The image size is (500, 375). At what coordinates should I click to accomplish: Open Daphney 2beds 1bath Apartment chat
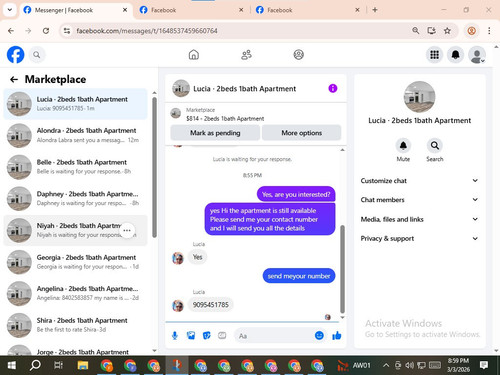click(75, 199)
